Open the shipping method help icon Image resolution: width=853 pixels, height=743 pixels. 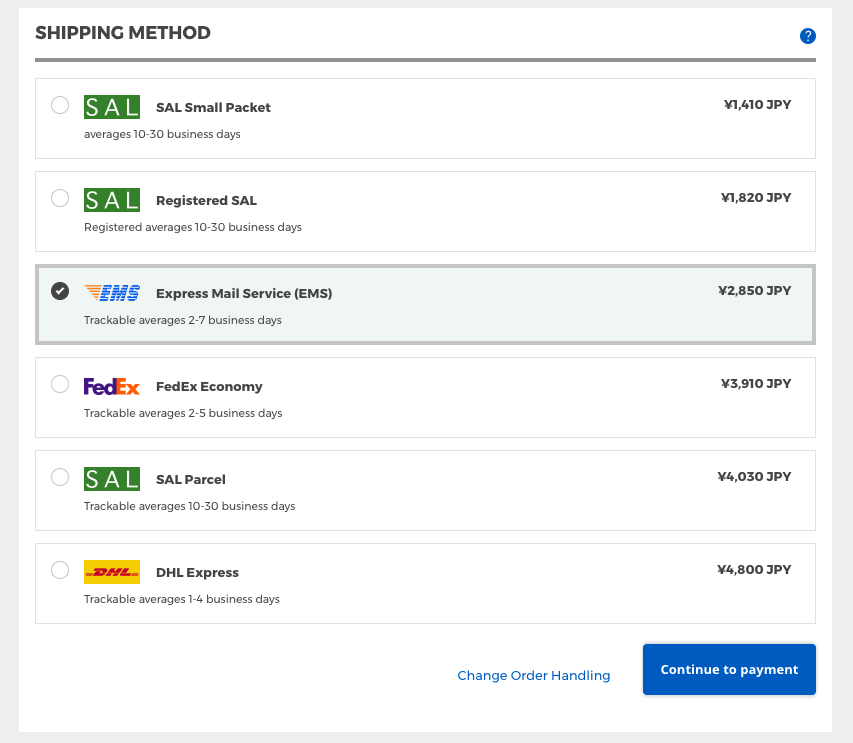coord(807,36)
